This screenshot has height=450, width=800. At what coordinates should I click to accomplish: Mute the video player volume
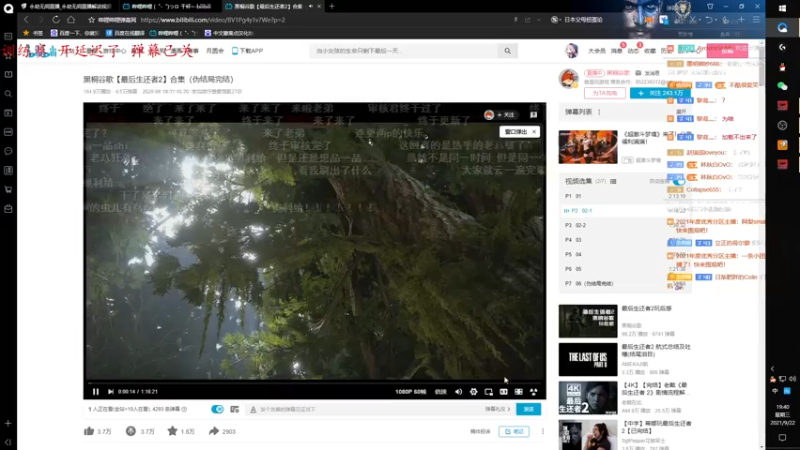(x=458, y=392)
